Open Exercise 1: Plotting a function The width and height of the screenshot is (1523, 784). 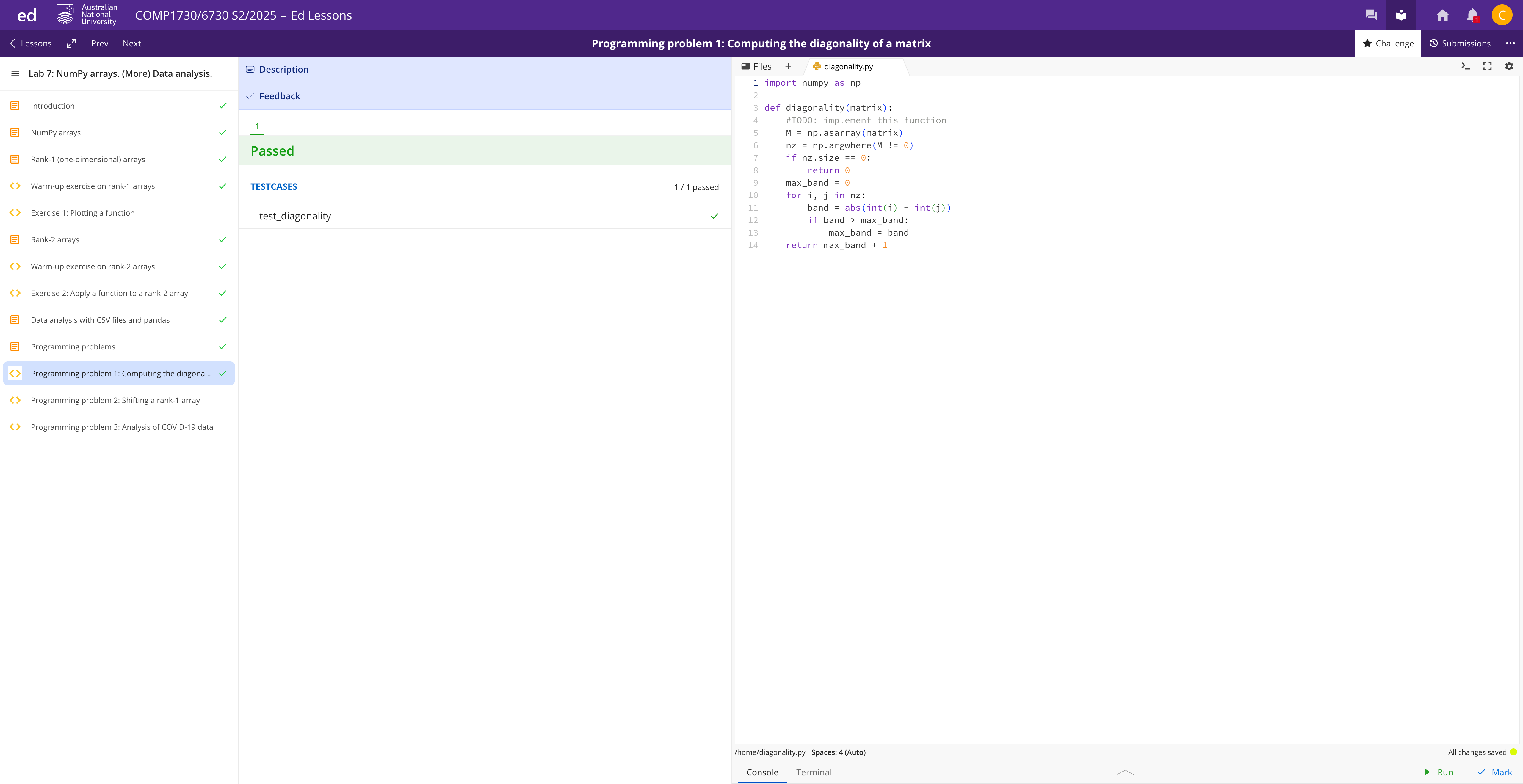point(119,213)
